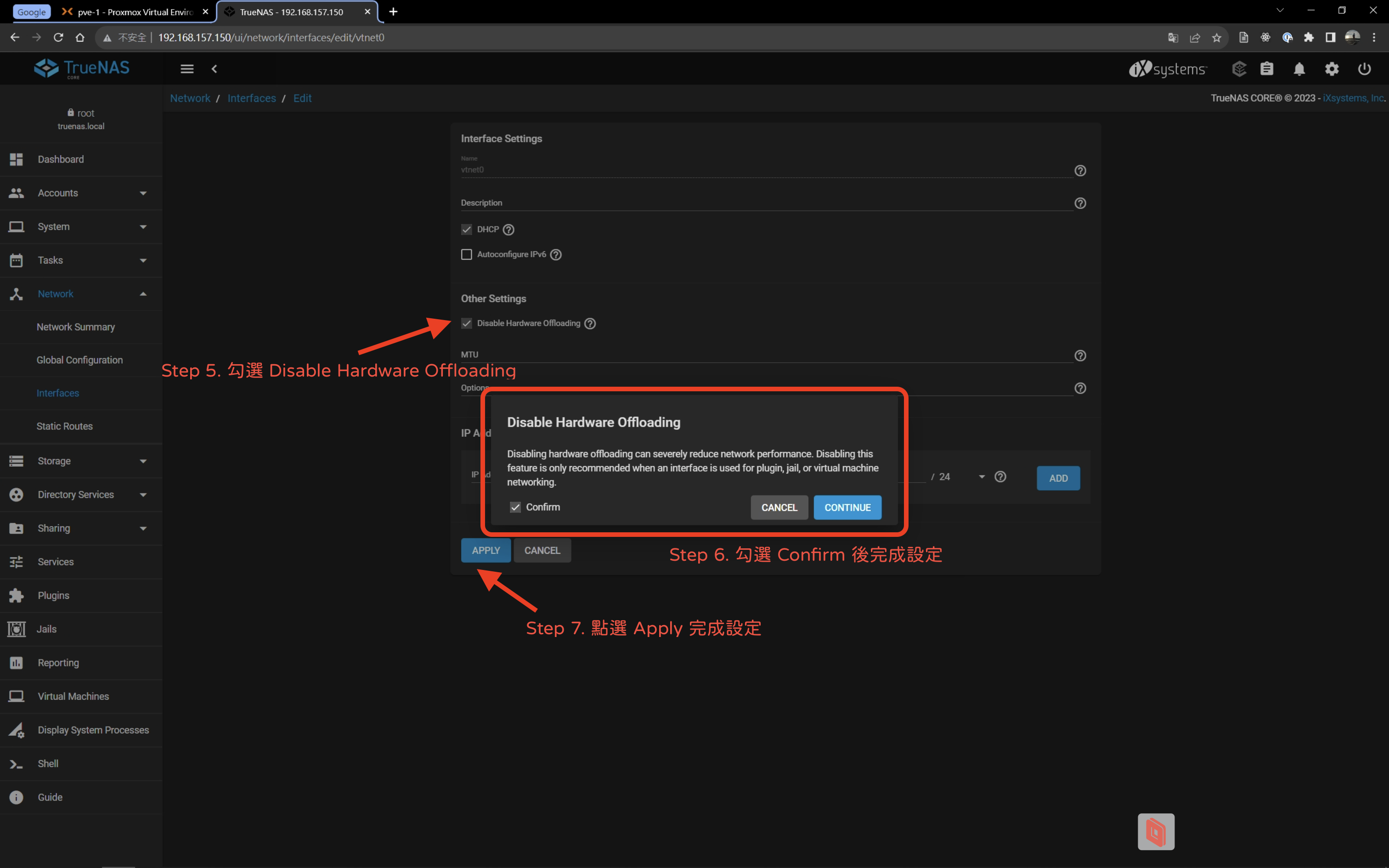This screenshot has height=868, width=1389.
Task: Open the netmask 24 dropdown
Action: coord(982,477)
